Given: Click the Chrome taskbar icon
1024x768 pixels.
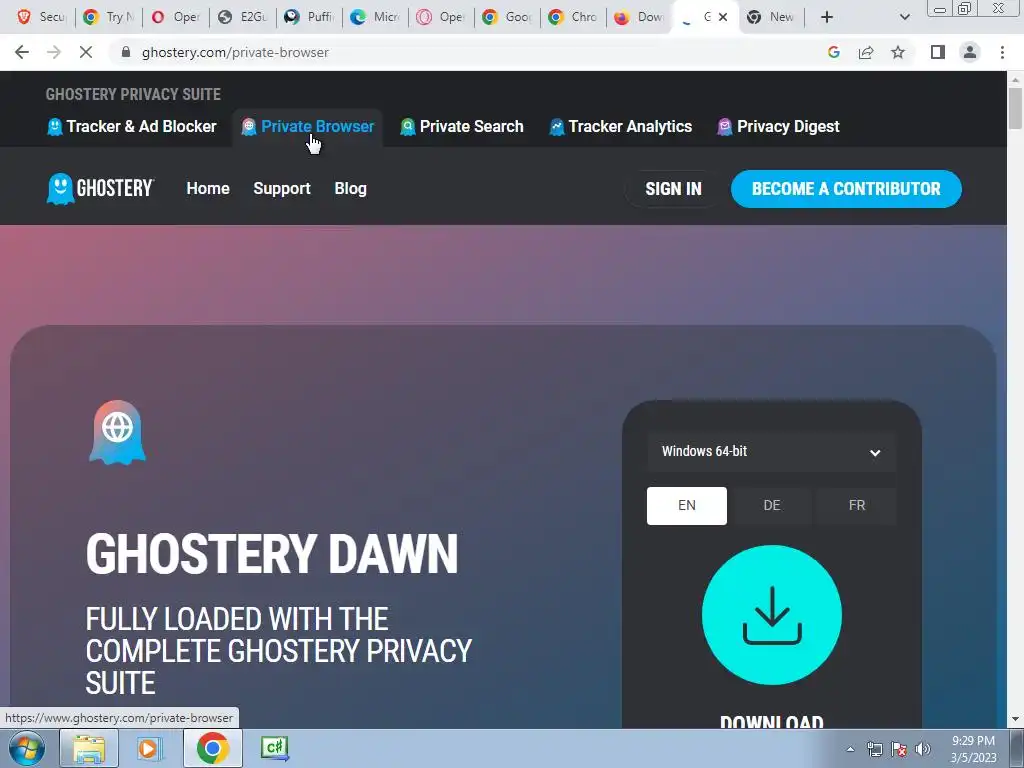Looking at the screenshot, I should pyautogui.click(x=212, y=748).
